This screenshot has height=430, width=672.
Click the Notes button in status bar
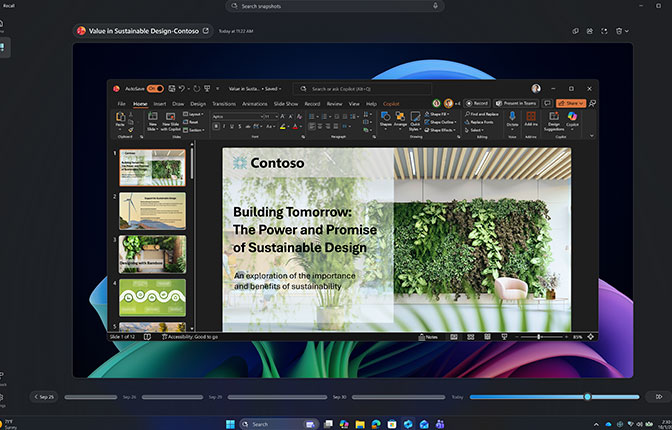[x=428, y=337]
